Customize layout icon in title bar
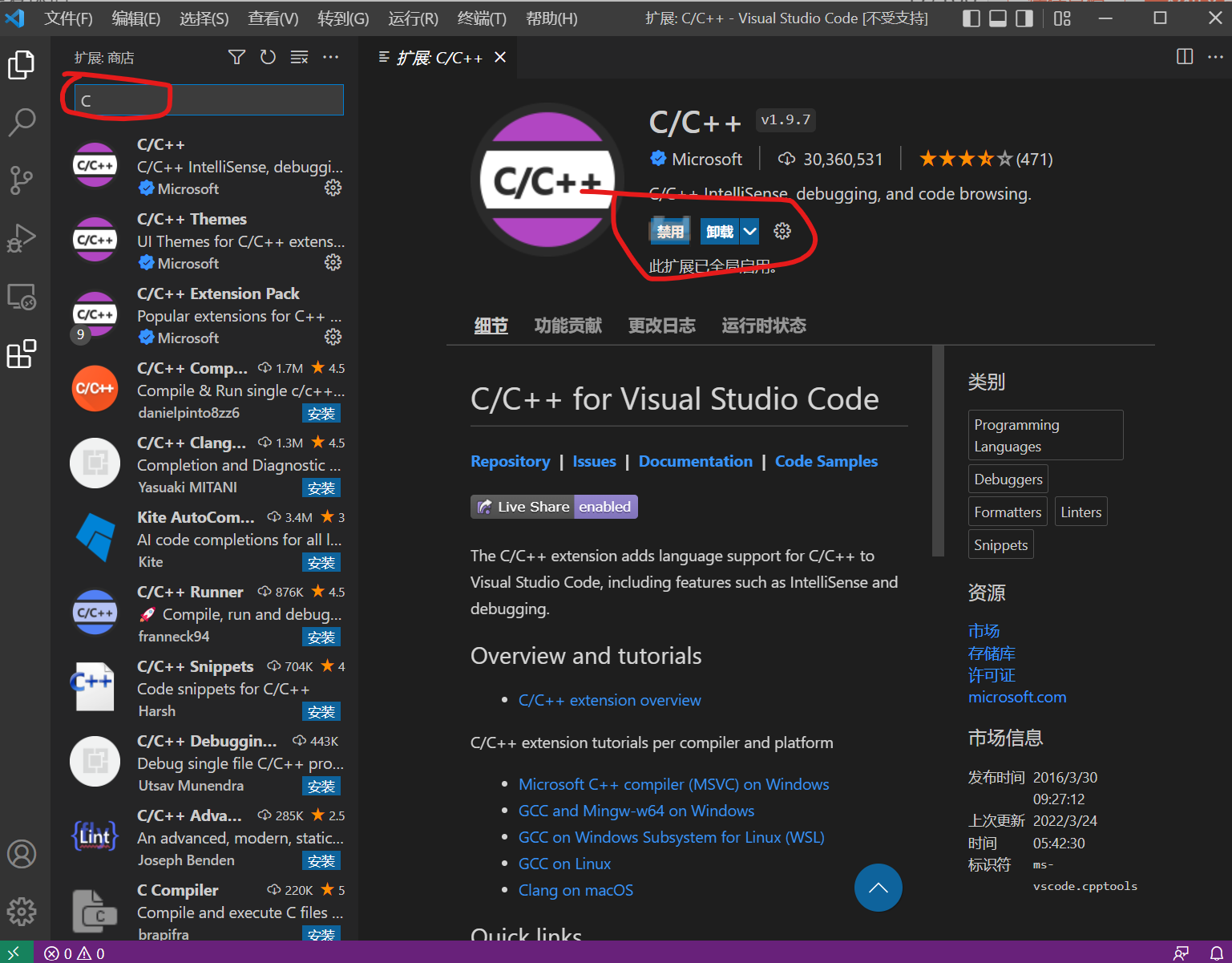This screenshot has width=1232, height=963. (1062, 18)
